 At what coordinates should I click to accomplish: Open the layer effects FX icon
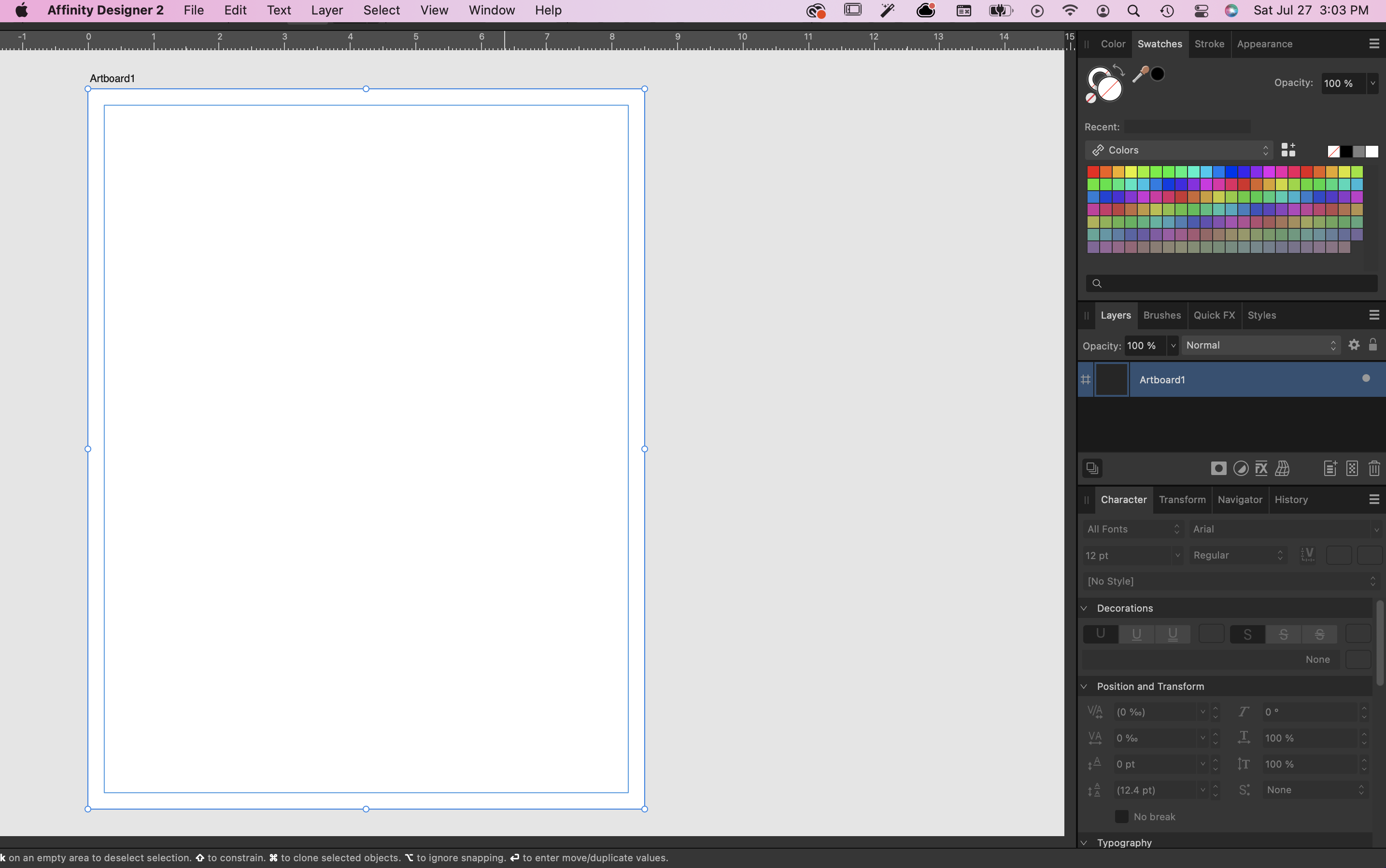pyautogui.click(x=1262, y=468)
